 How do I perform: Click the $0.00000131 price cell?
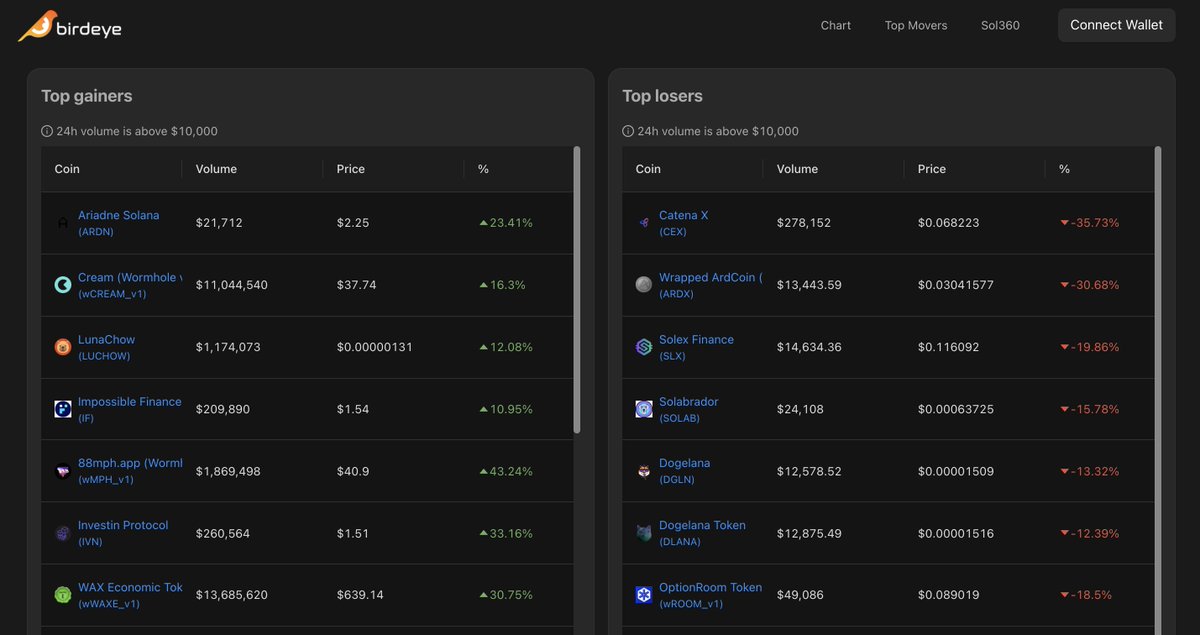pyautogui.click(x=374, y=347)
